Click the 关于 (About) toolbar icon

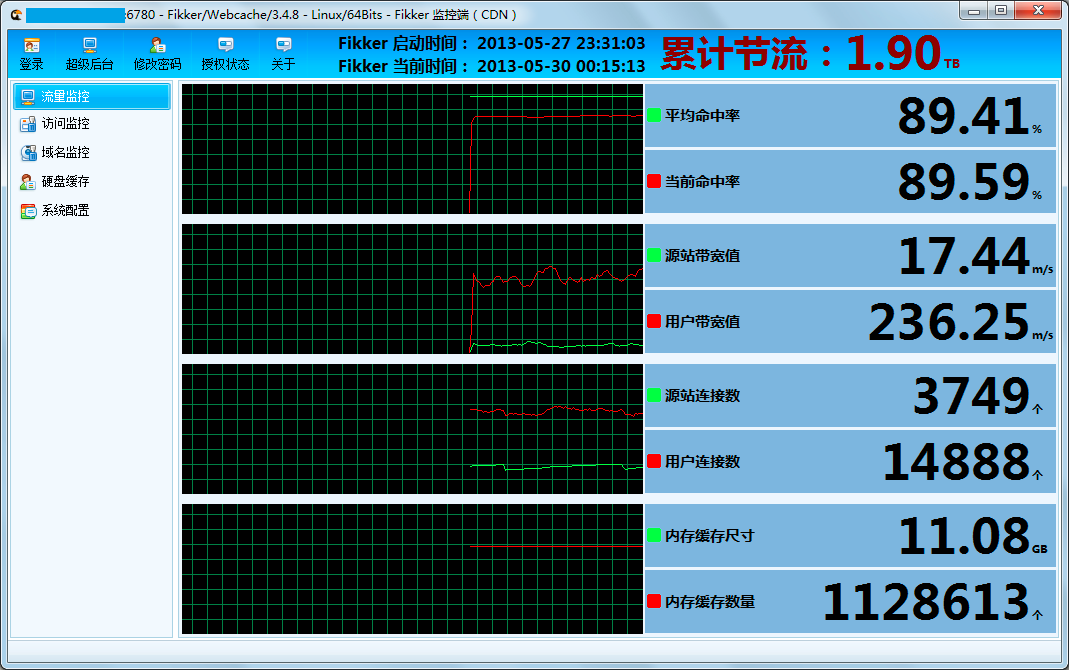tap(283, 52)
